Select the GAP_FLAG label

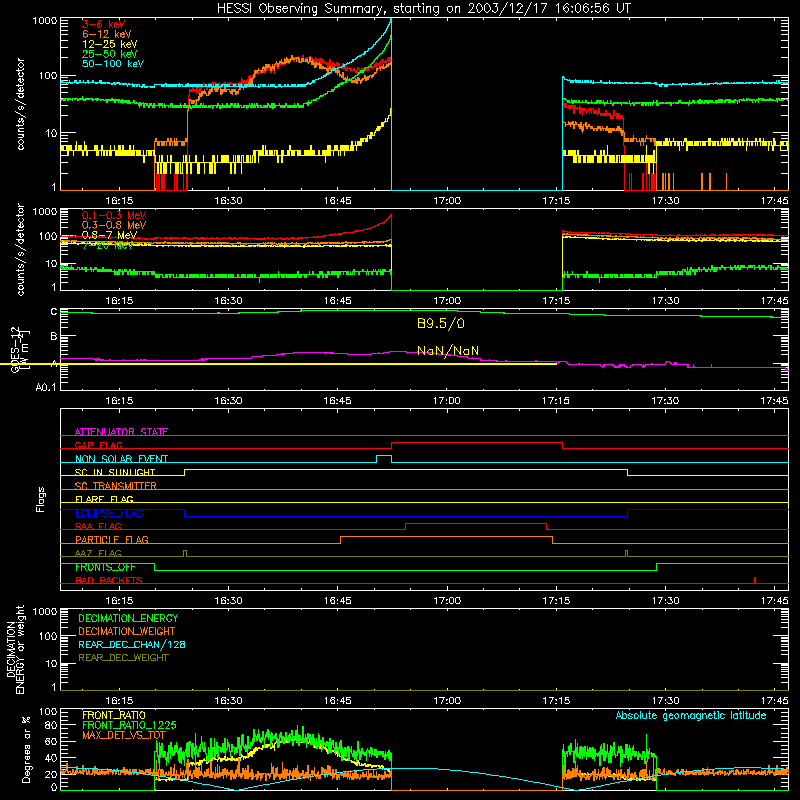98,445
